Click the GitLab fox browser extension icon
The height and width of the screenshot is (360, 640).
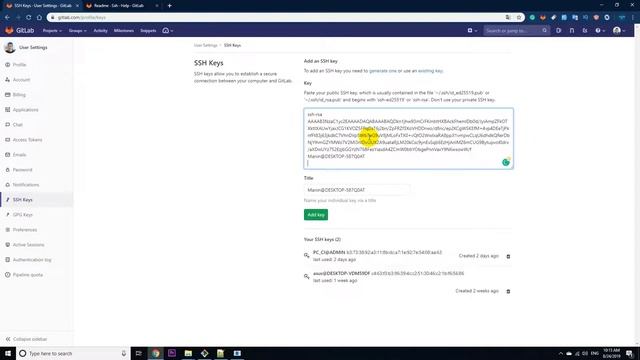[542, 18]
